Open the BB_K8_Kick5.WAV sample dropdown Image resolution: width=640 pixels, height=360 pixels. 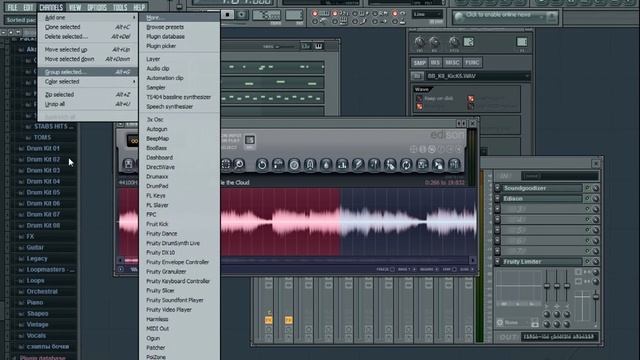[478, 76]
